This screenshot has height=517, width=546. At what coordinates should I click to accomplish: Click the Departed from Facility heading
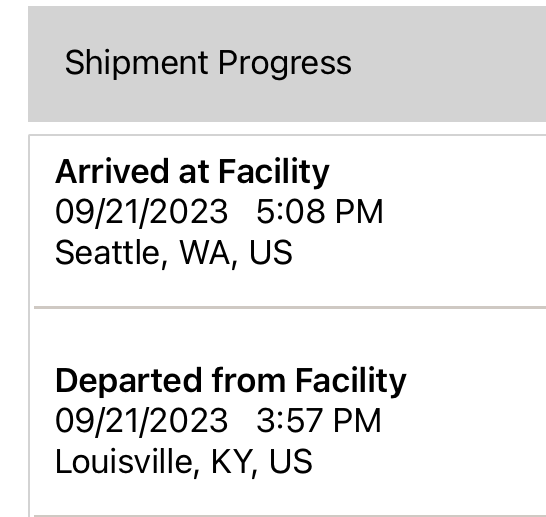click(x=231, y=381)
